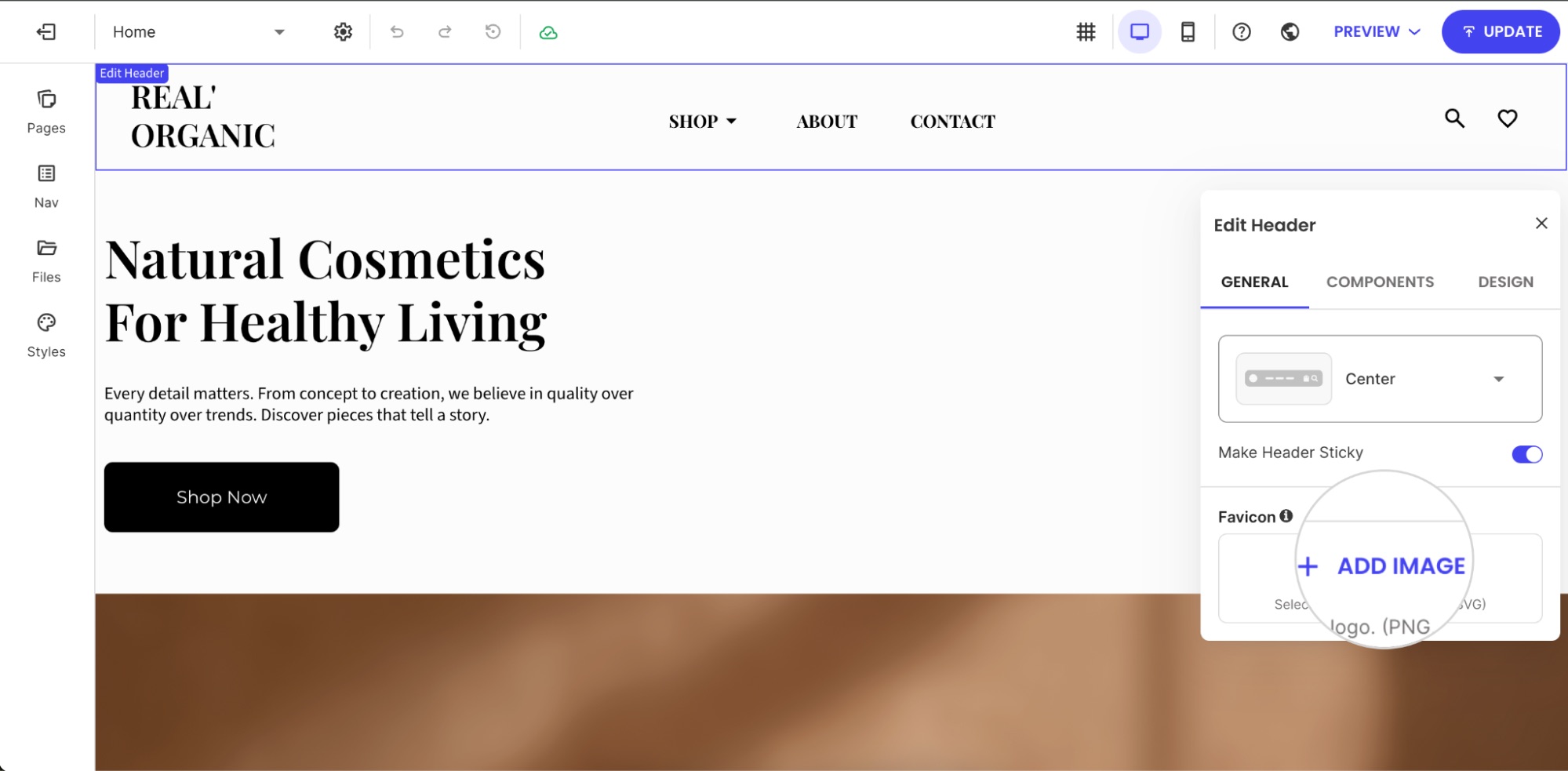Switch to mobile view icon
The width and height of the screenshot is (1568, 771).
click(1188, 32)
